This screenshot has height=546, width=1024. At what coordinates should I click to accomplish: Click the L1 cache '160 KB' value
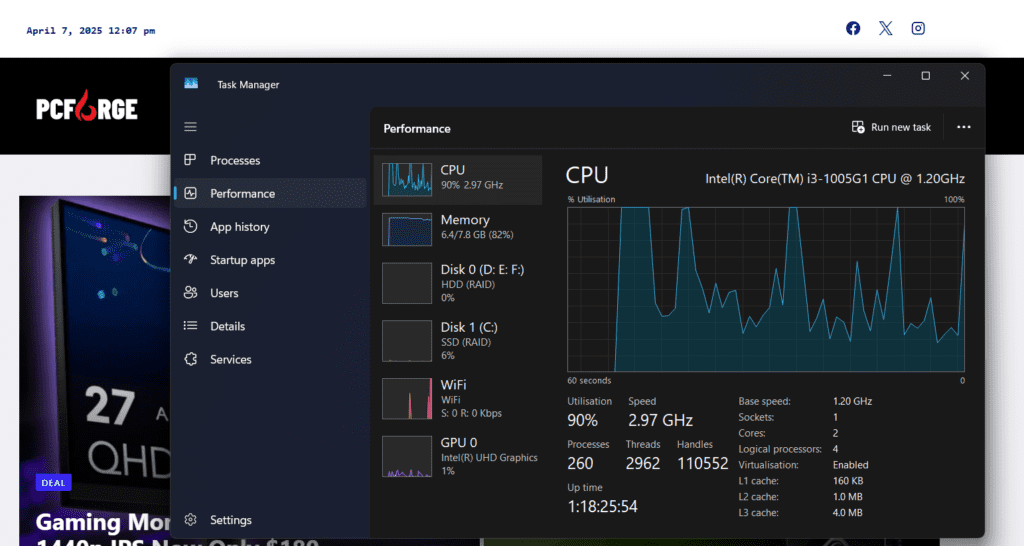pos(848,481)
